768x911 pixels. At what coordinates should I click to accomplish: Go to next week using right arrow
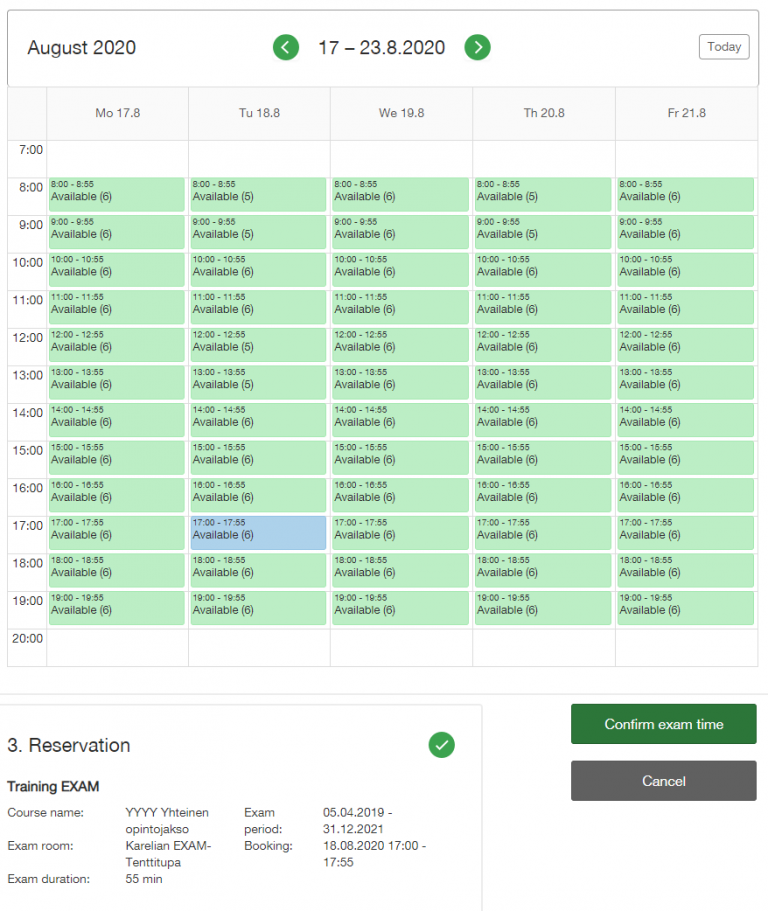(477, 47)
